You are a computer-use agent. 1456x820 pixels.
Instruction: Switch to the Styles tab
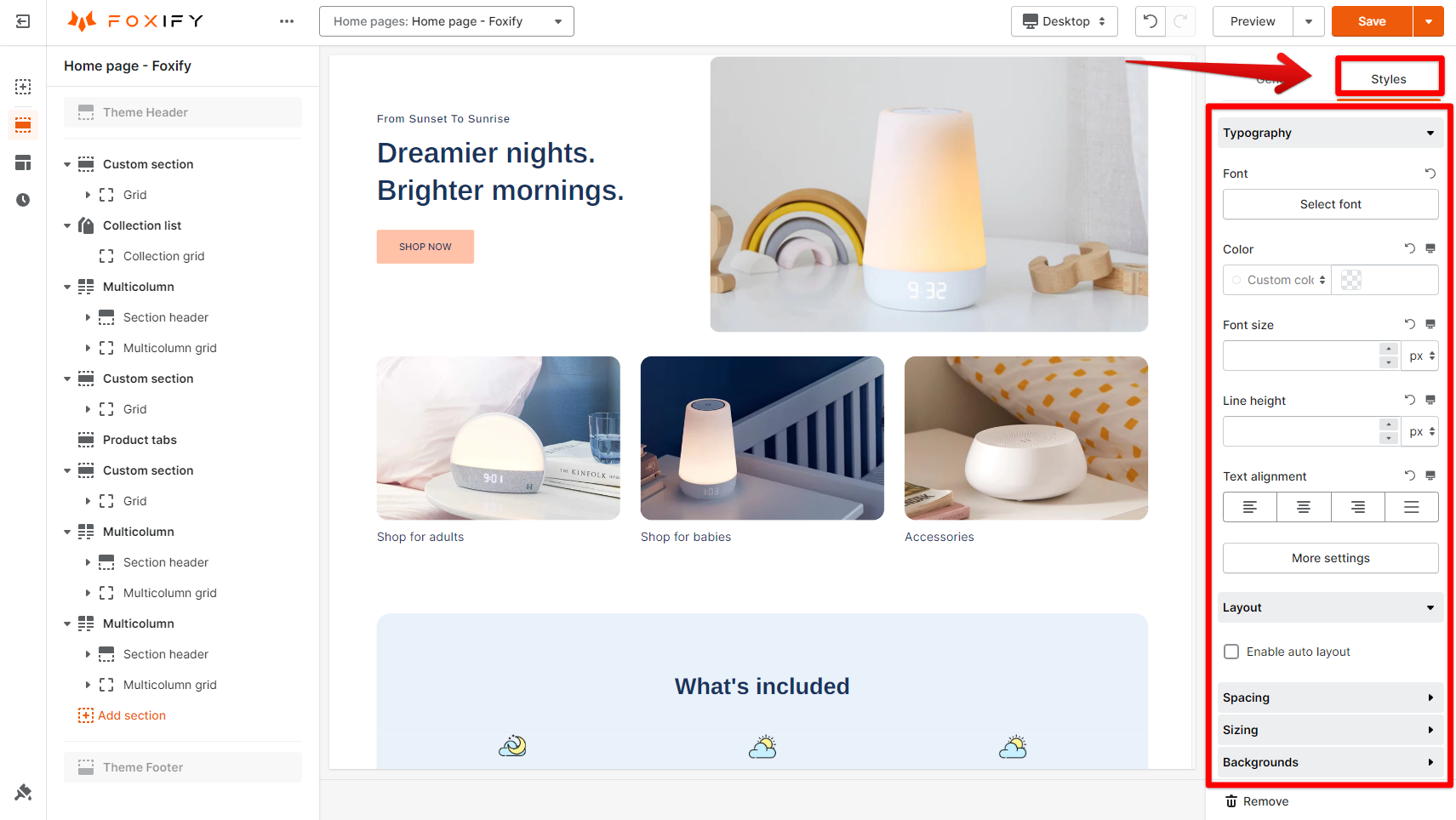[1389, 79]
